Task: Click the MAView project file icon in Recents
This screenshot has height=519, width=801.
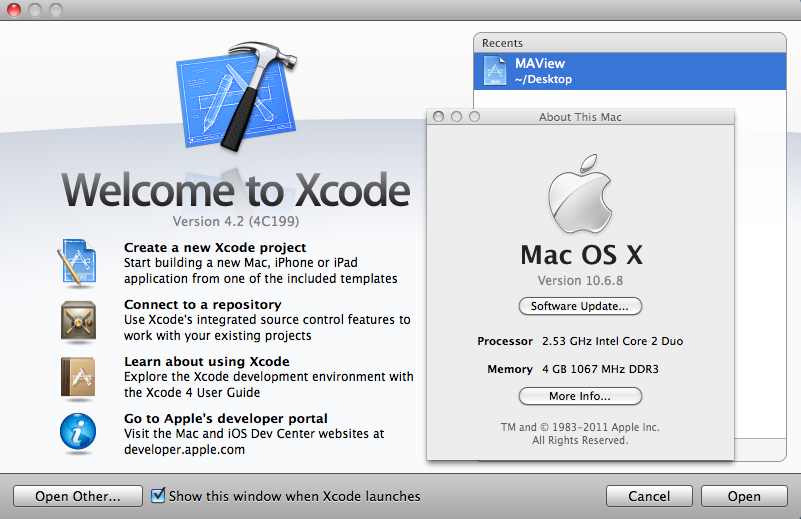Action: [x=495, y=71]
